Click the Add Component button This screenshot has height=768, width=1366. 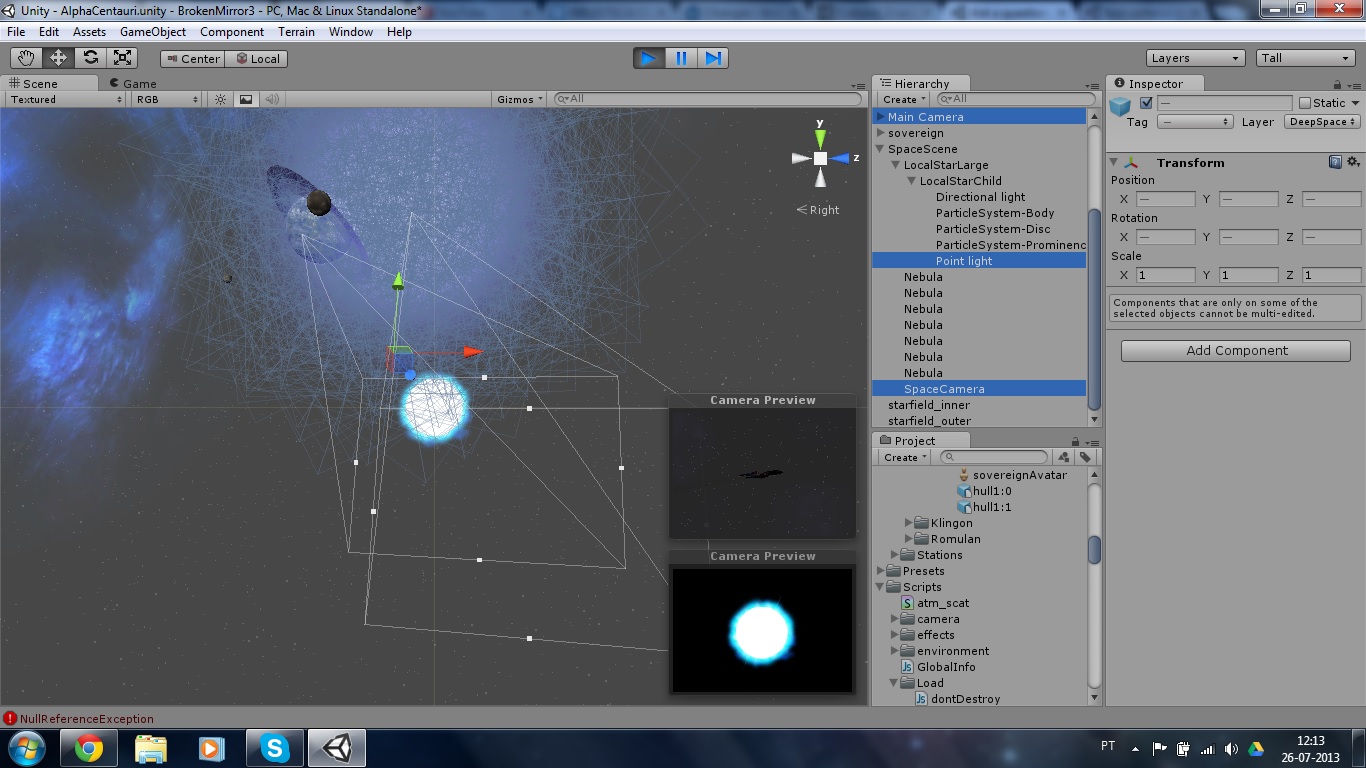click(x=1236, y=351)
